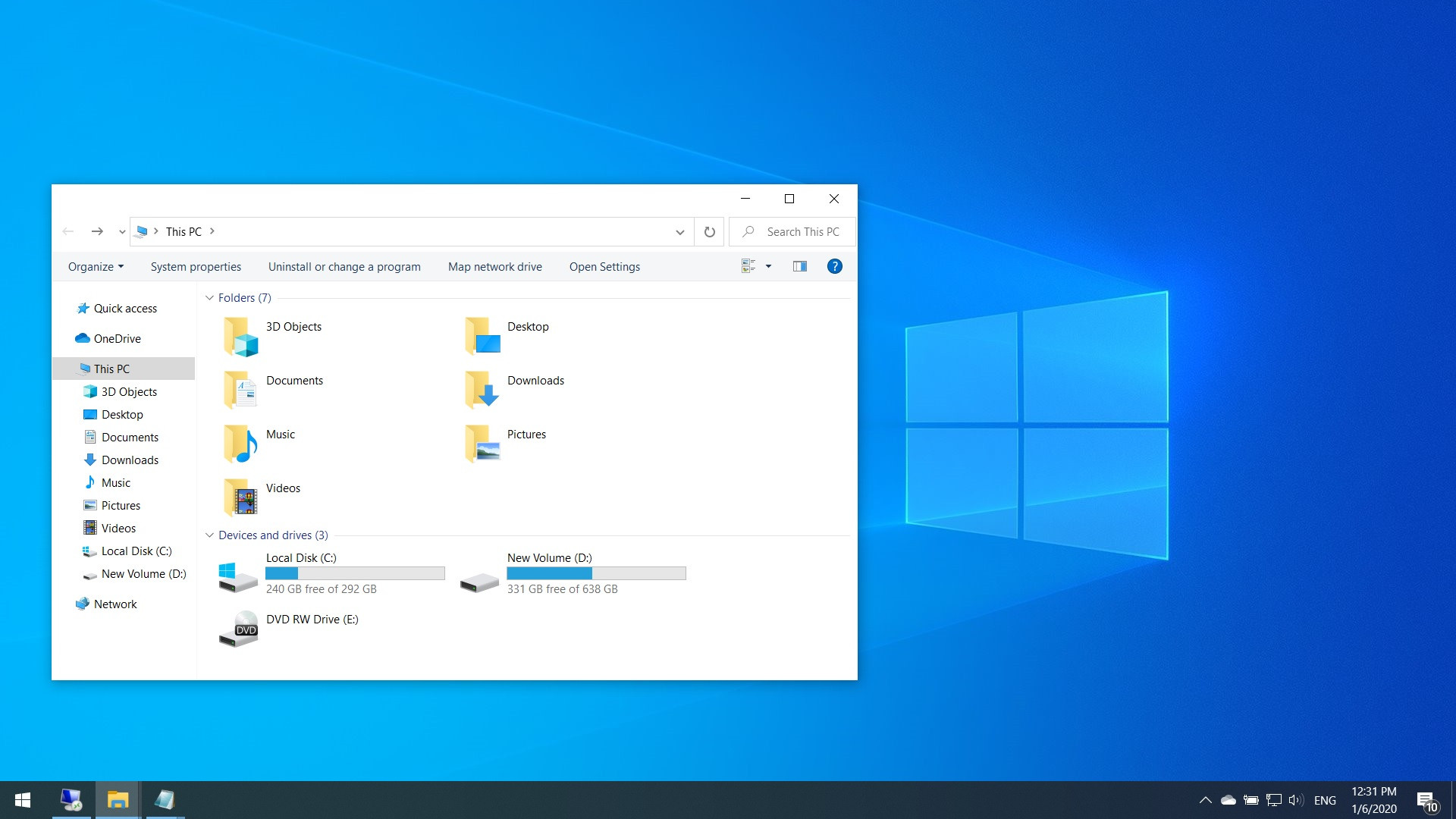Screen dimensions: 1456x819
Task: Open the view options dropdown arrow
Action: point(768,266)
